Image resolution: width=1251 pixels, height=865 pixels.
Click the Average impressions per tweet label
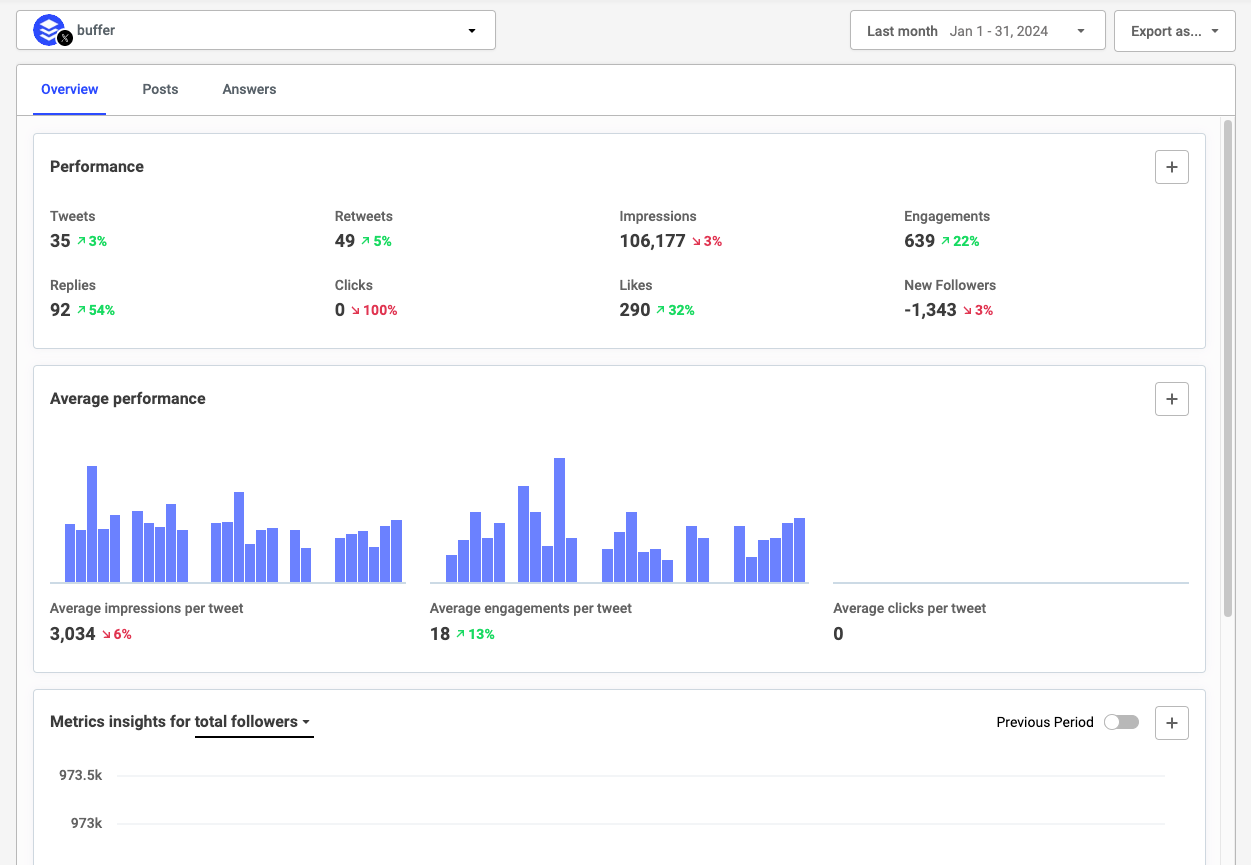tap(146, 608)
